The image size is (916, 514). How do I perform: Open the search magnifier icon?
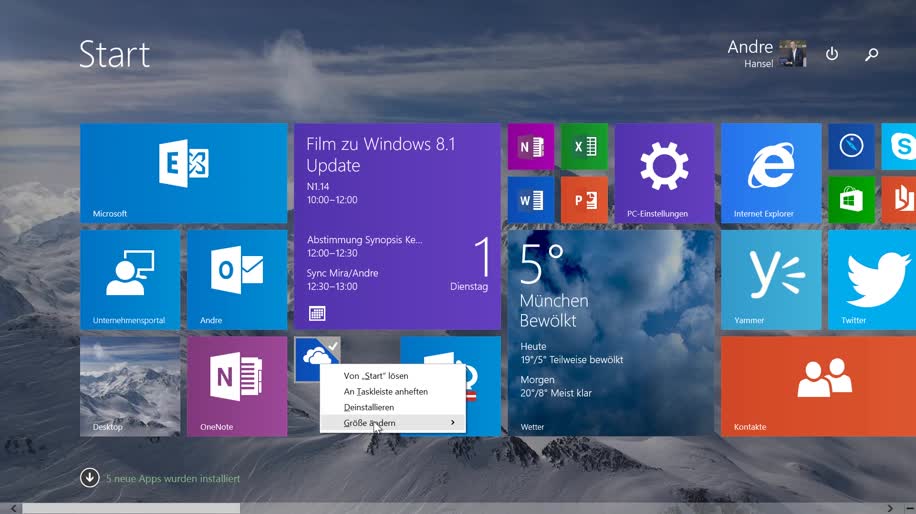(872, 54)
